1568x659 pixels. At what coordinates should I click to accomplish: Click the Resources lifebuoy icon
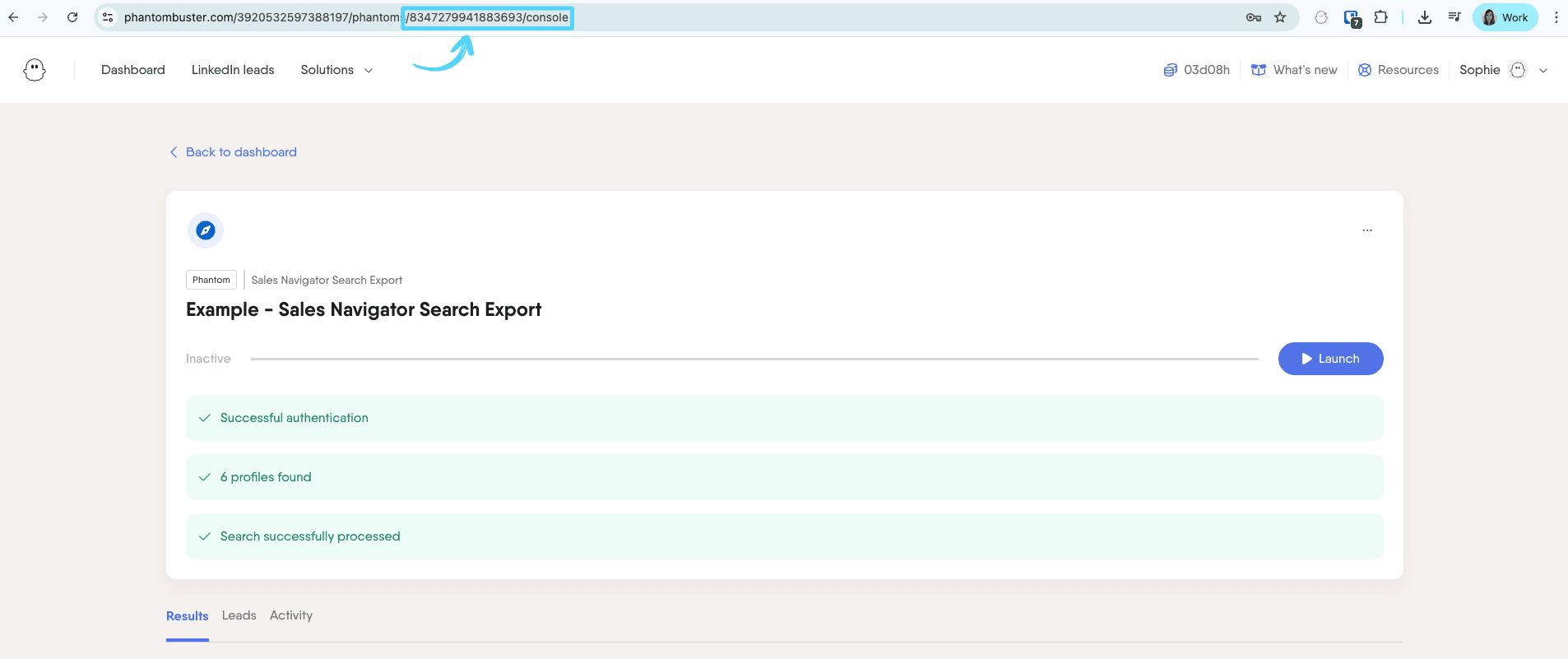click(1365, 70)
